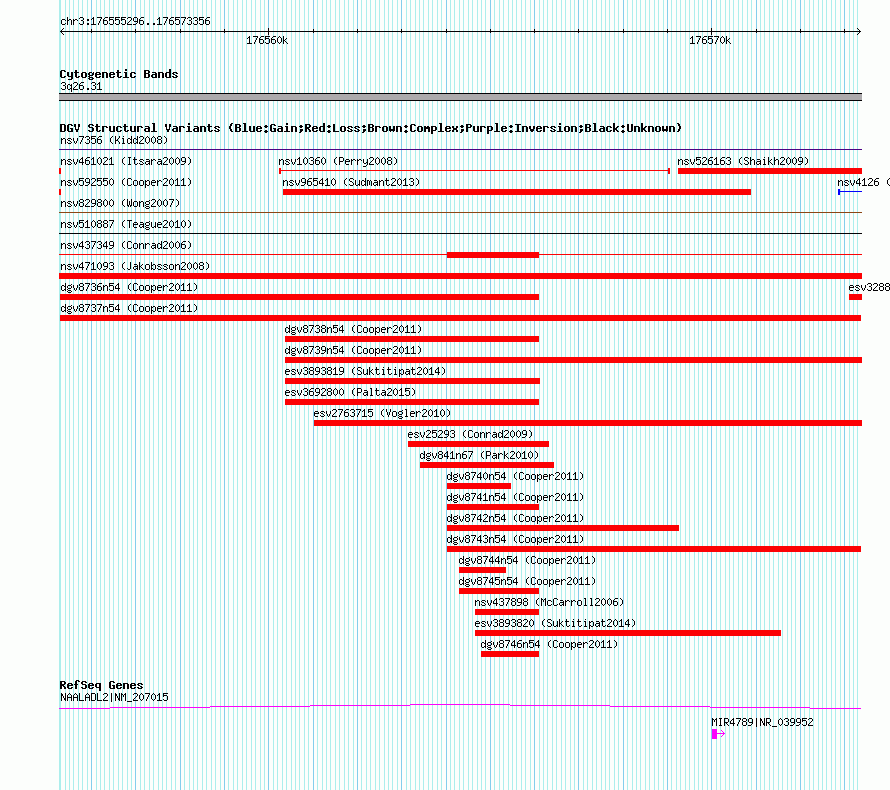Click the red bar under nsv437898
Viewport: 890px width, 790px height.
(507, 612)
